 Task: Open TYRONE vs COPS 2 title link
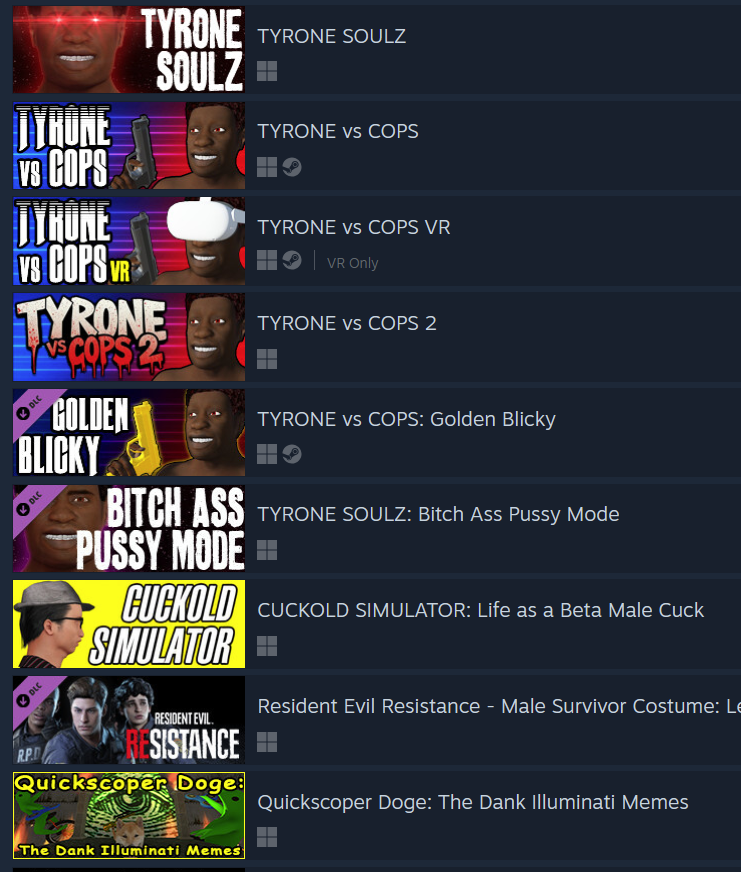[347, 323]
